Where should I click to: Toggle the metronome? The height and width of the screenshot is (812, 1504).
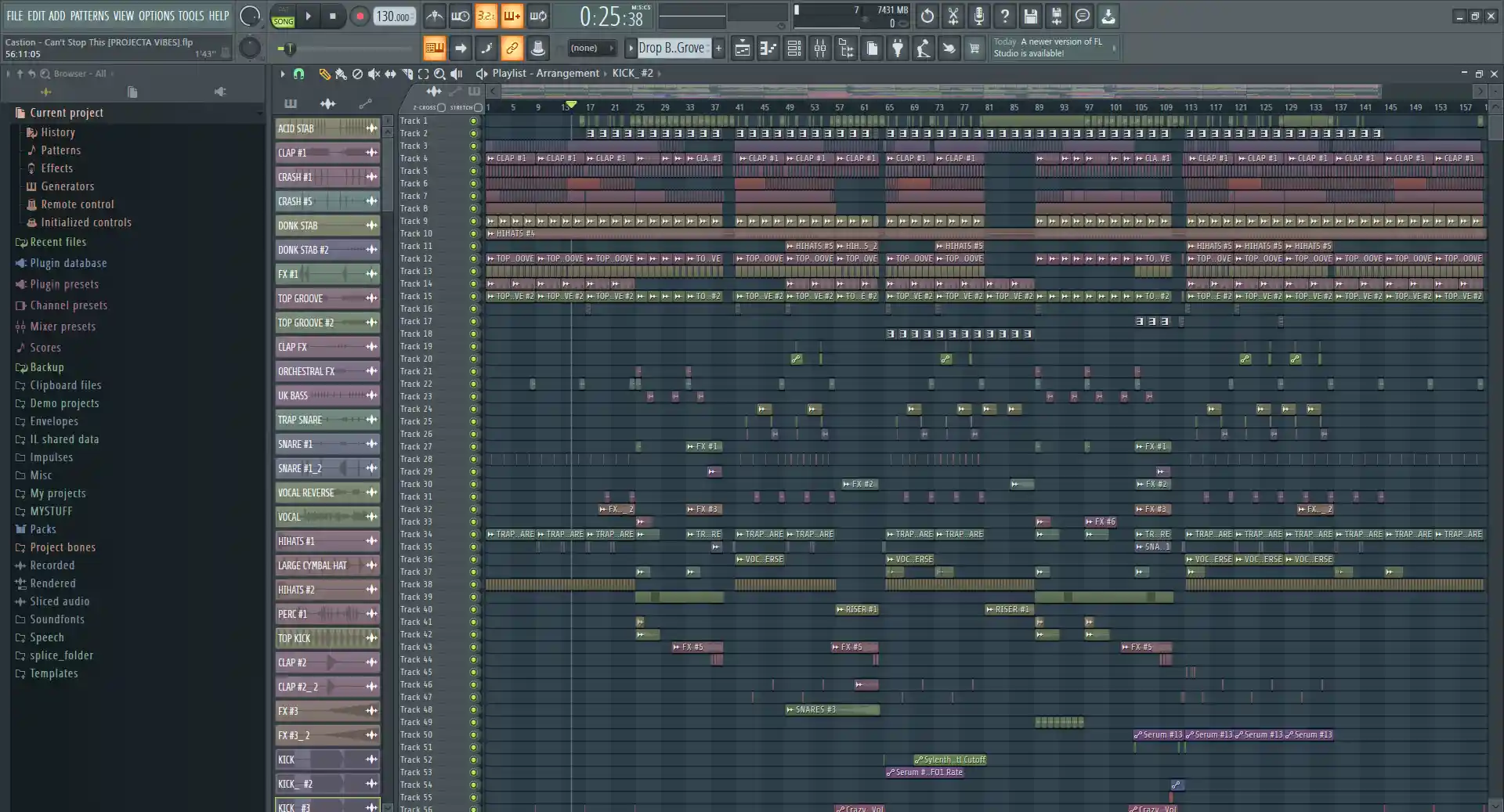(x=434, y=16)
